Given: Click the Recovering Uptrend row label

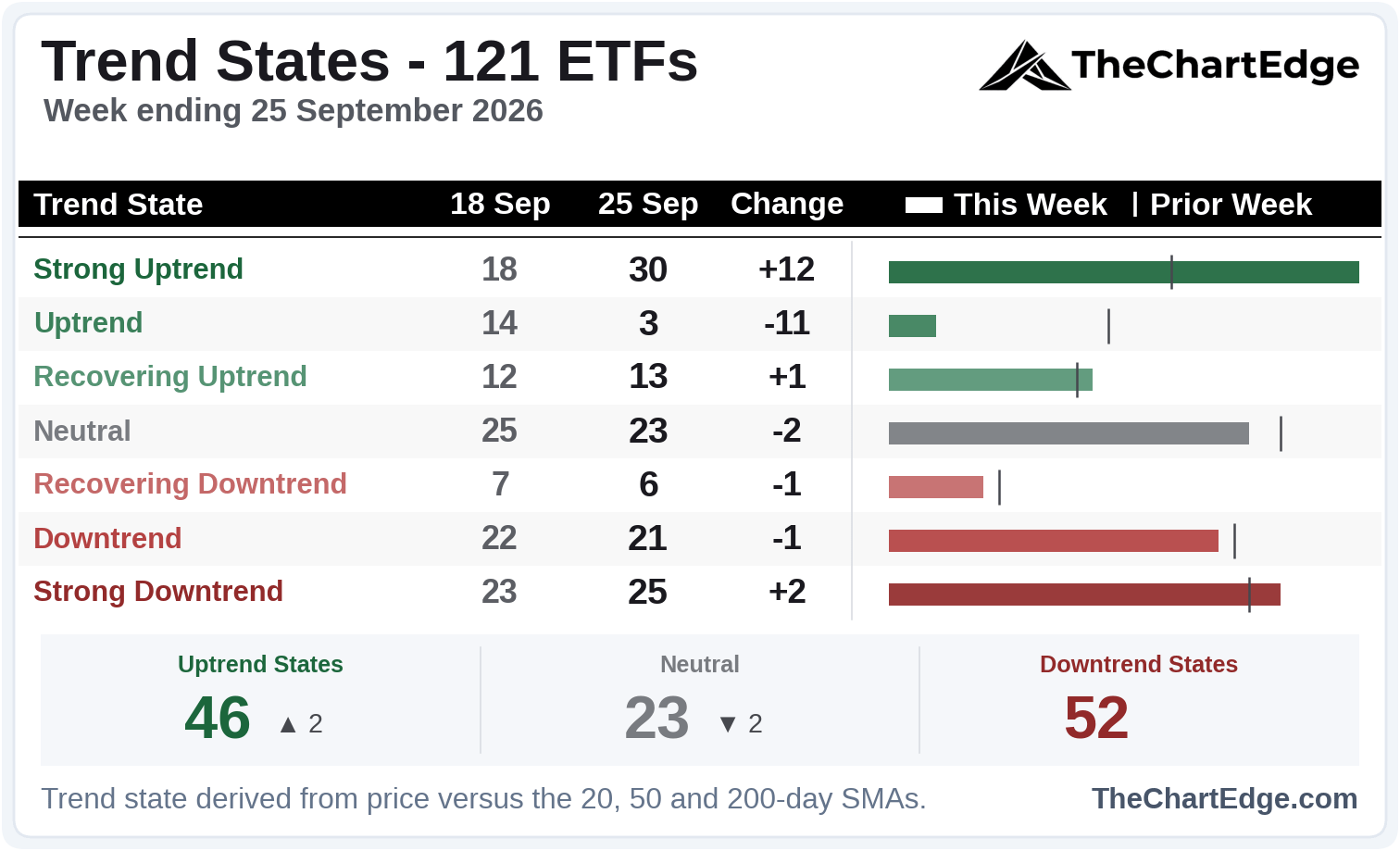Looking at the screenshot, I should (x=170, y=377).
